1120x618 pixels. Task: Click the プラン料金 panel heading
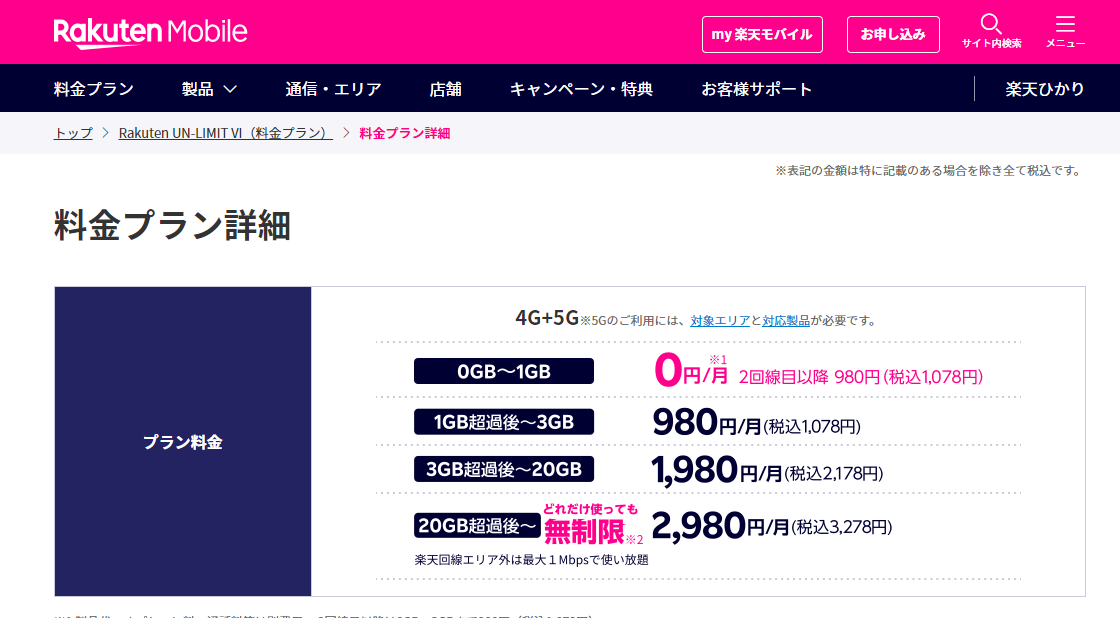coord(183,442)
